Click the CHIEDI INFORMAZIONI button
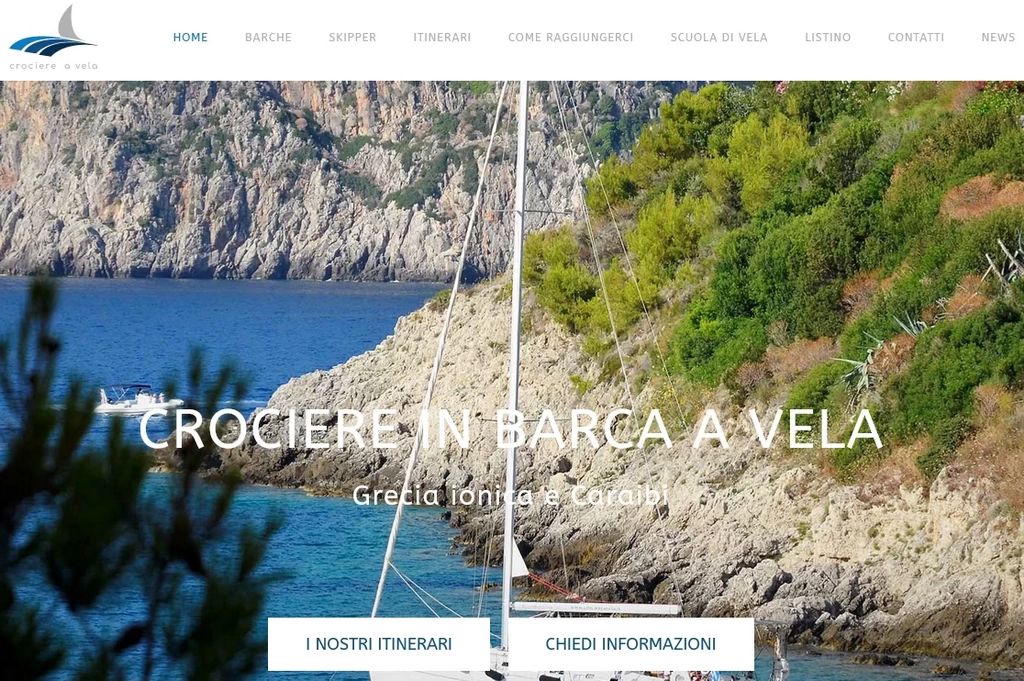The height and width of the screenshot is (681, 1024). 630,644
